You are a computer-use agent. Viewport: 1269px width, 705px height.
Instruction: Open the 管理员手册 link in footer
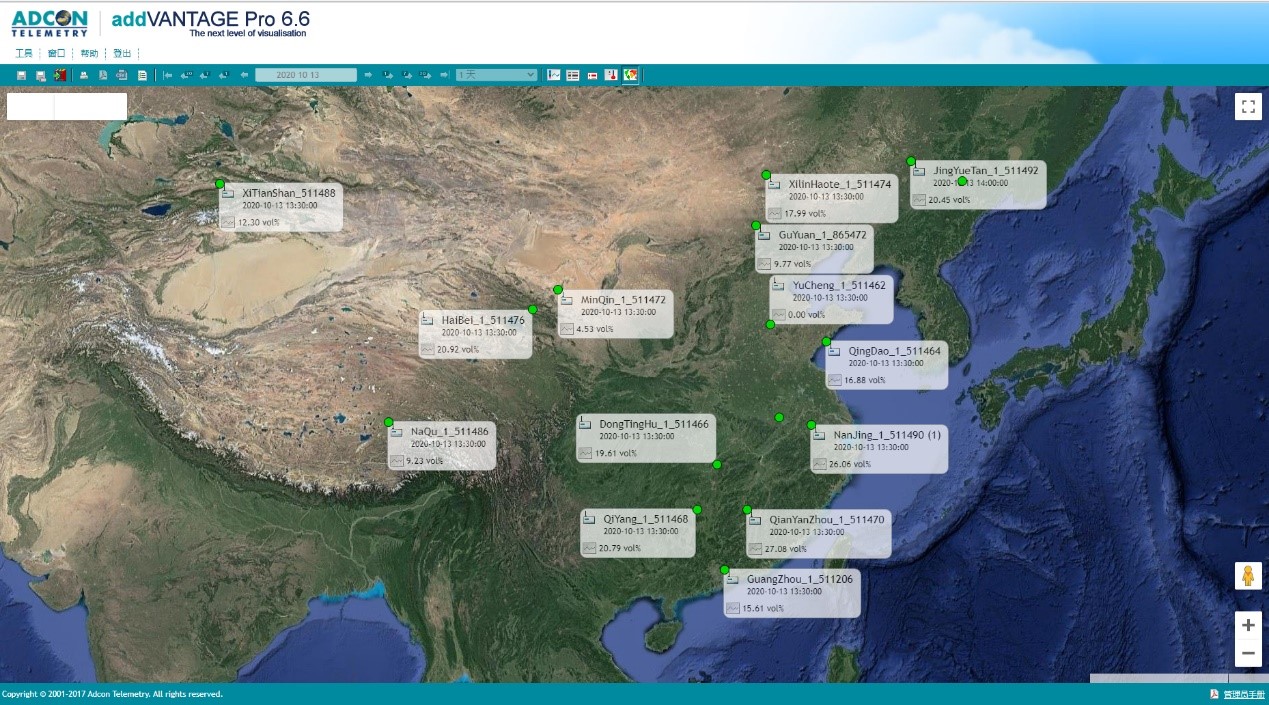1242,694
